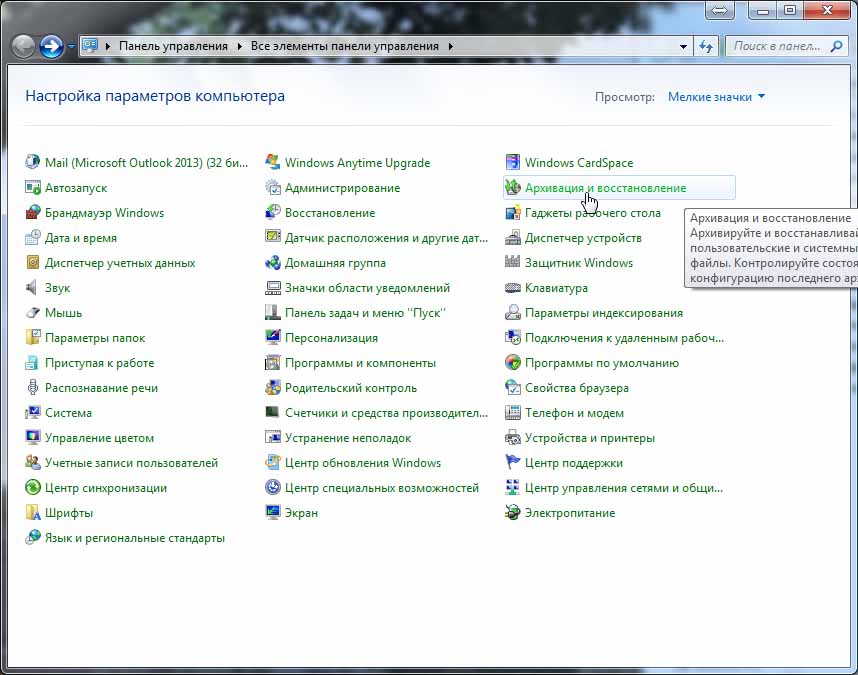Click the Windows CardSpace icon
Viewport: 858px width, 675px height.
point(513,162)
